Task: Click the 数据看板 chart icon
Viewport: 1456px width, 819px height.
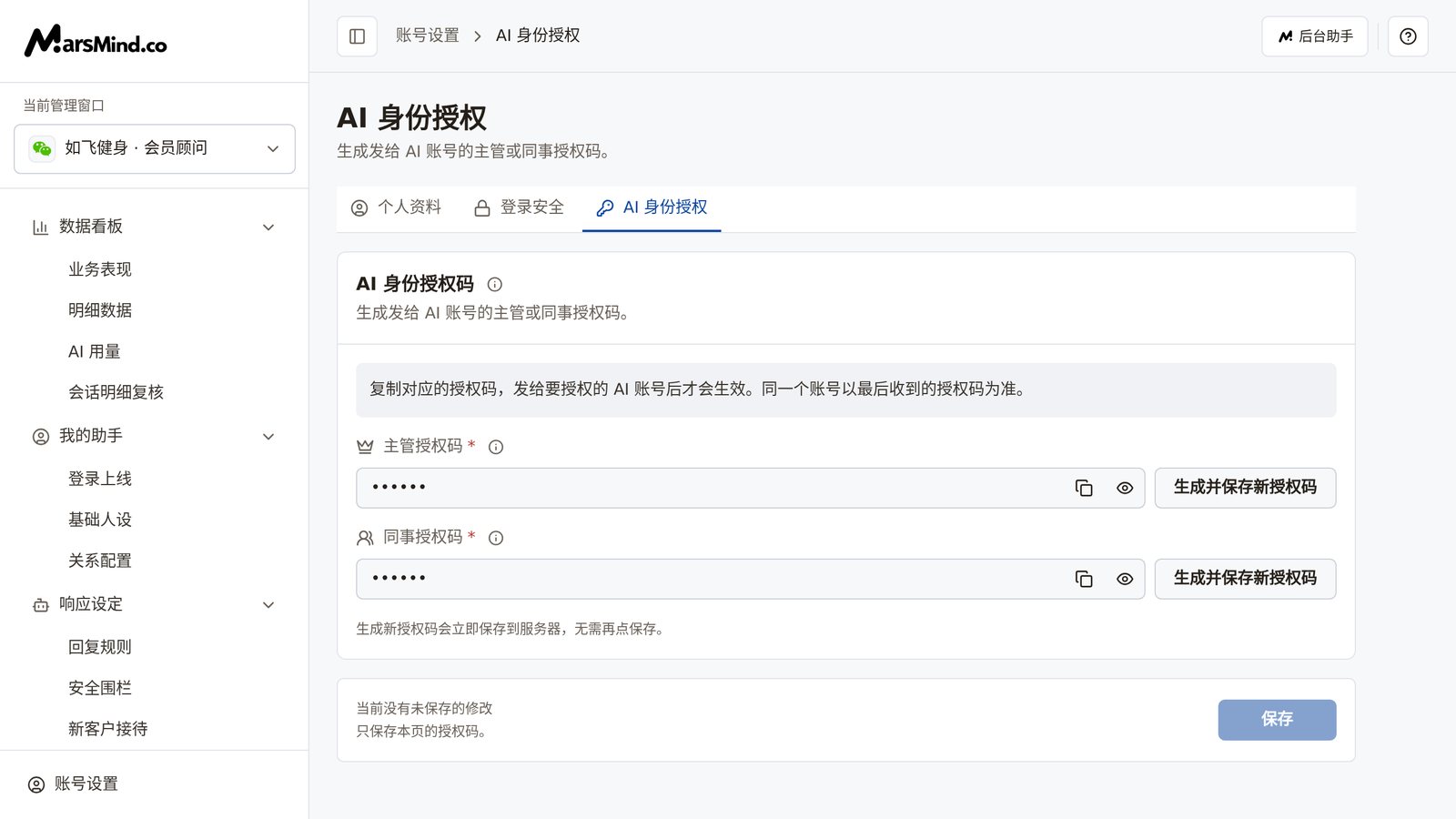Action: click(x=40, y=227)
